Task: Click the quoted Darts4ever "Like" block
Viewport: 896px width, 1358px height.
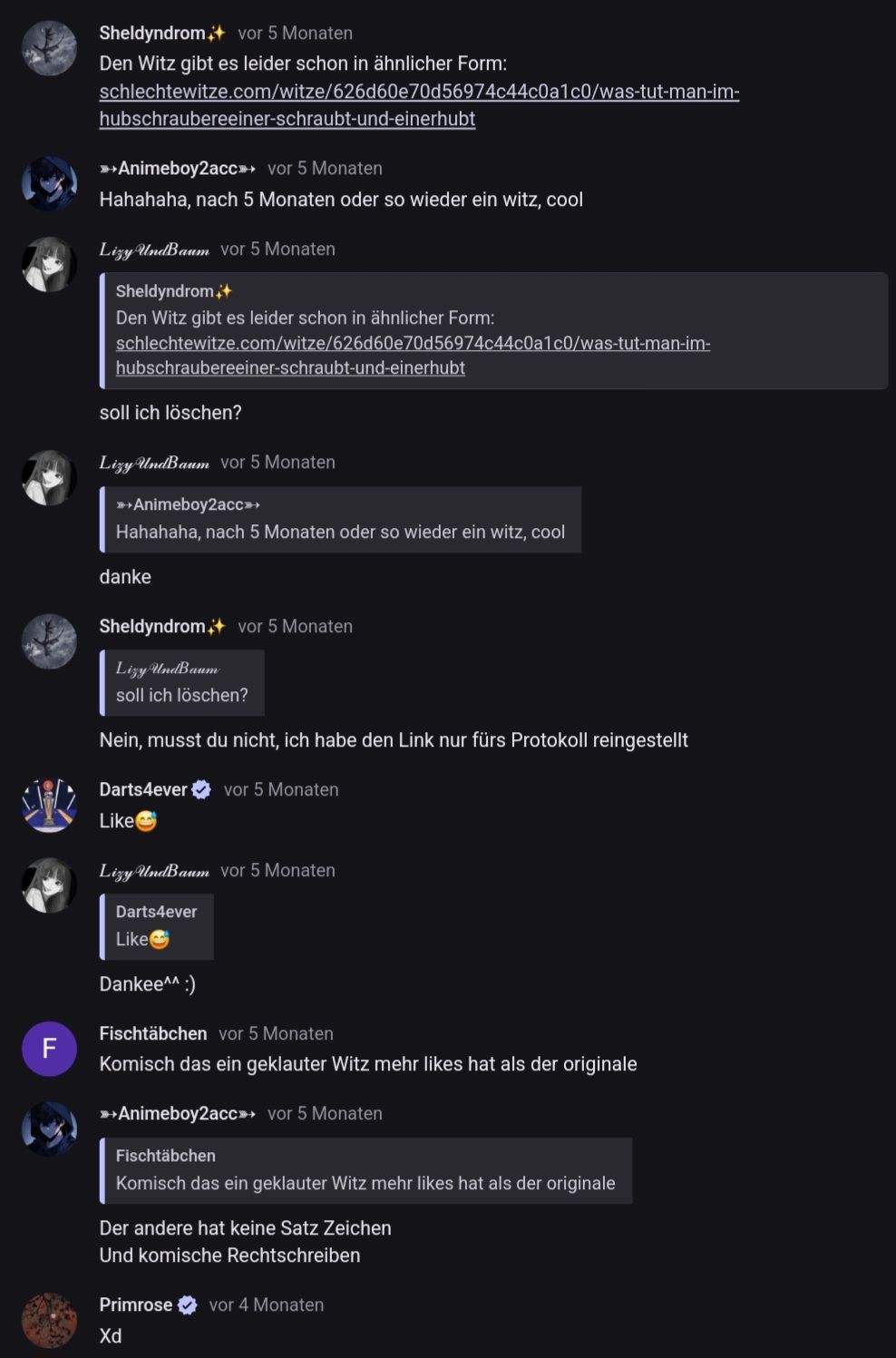Action: pyautogui.click(x=157, y=926)
